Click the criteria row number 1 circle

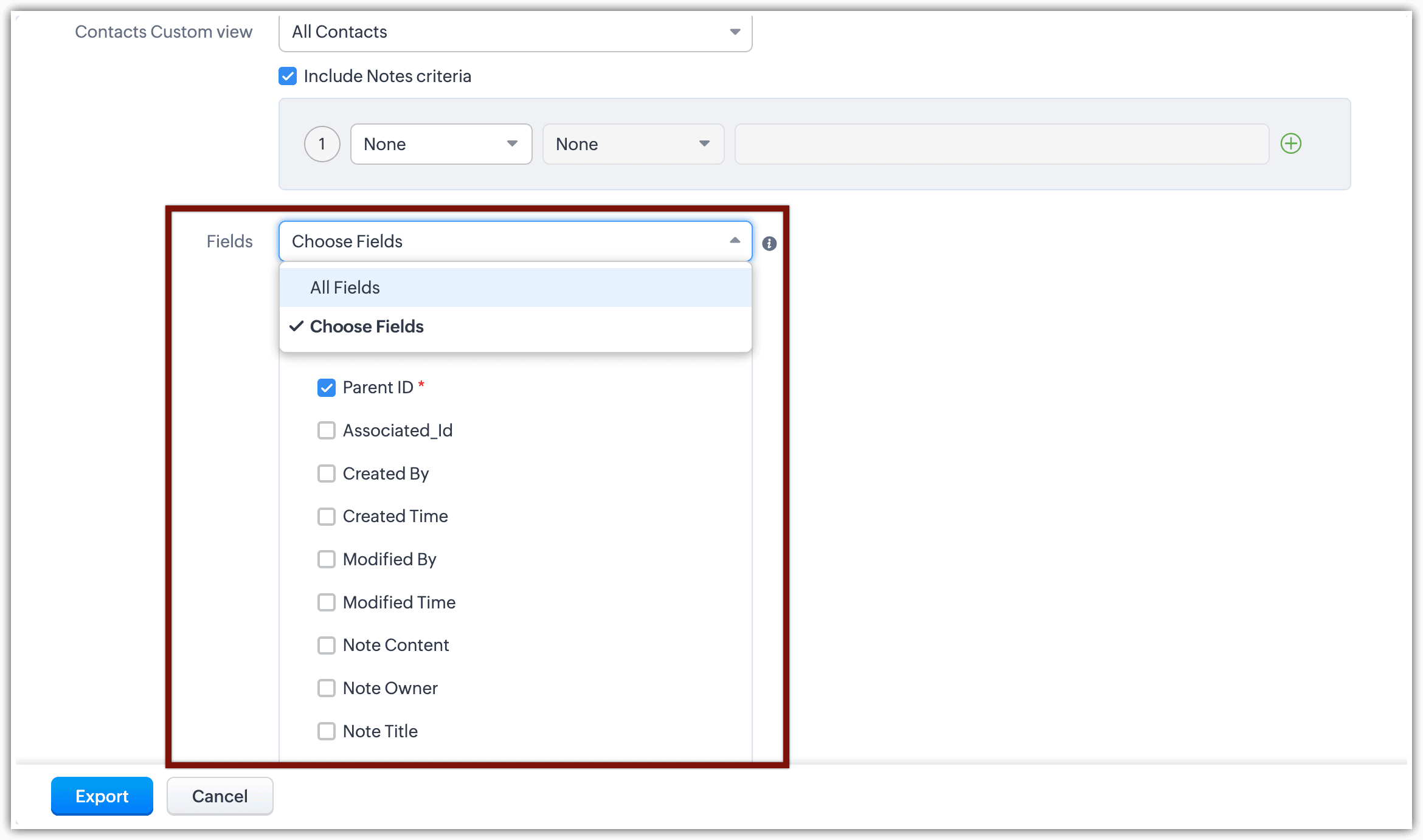tap(322, 144)
